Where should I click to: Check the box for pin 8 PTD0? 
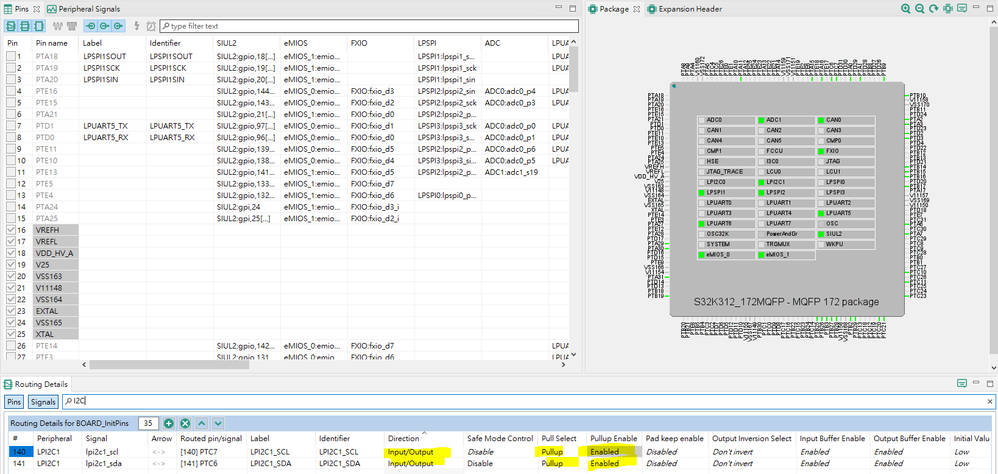coord(11,137)
